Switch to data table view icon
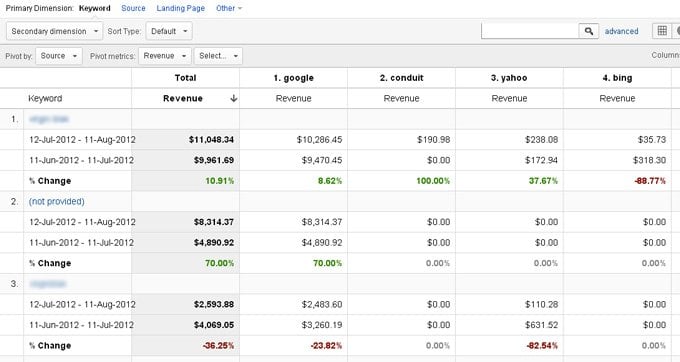Image resolution: width=680 pixels, height=362 pixels. coord(662,31)
